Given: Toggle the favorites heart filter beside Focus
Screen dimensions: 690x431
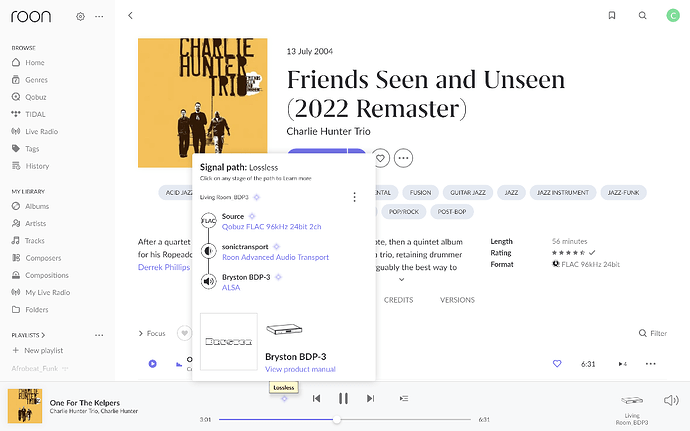Looking at the screenshot, I should 184,333.
